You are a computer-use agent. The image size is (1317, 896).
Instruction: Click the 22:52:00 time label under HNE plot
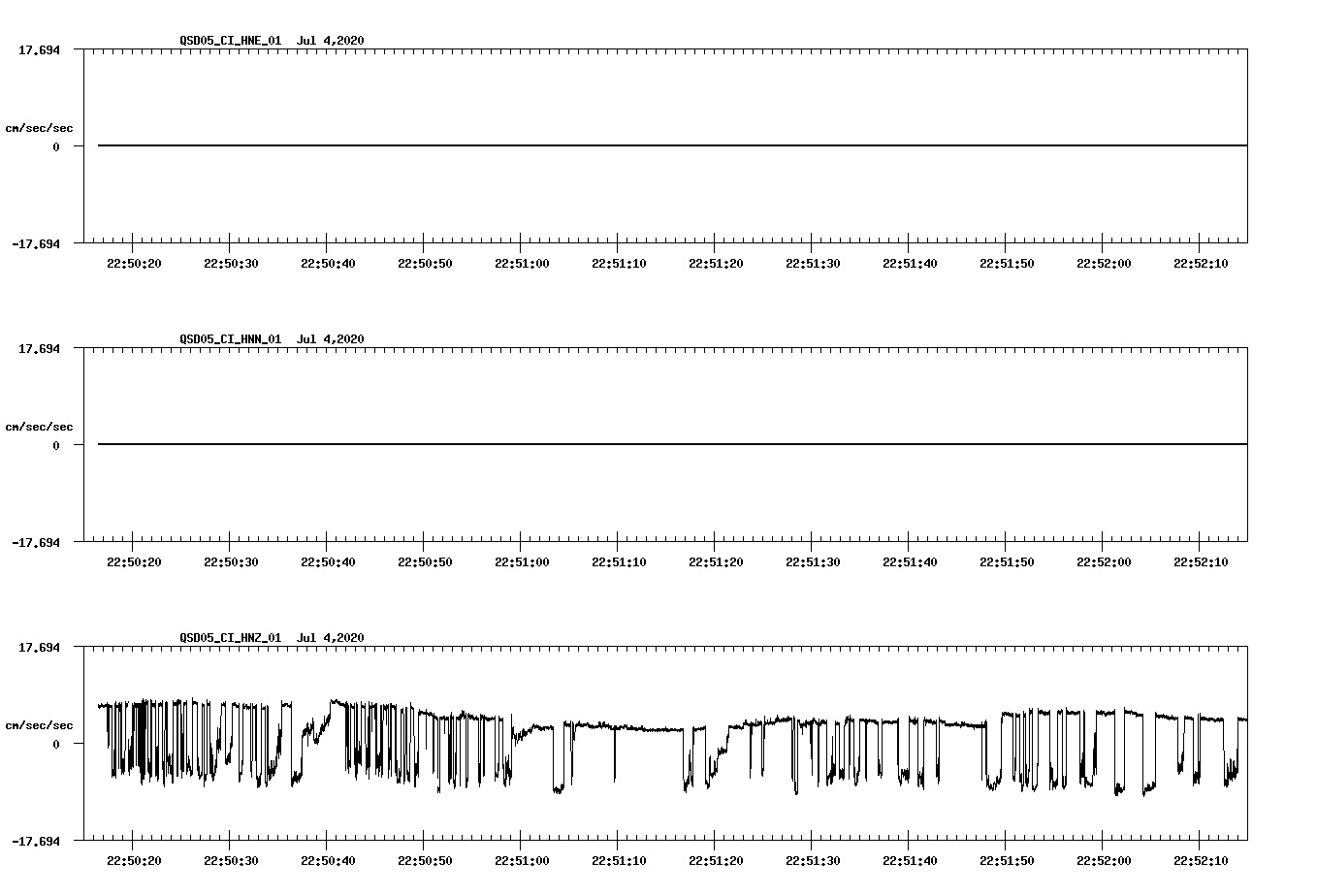1104,264
